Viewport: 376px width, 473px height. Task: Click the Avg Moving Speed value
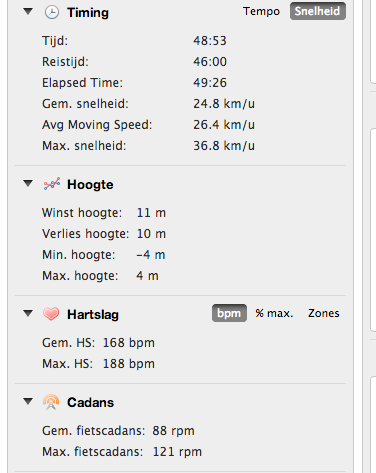point(224,125)
